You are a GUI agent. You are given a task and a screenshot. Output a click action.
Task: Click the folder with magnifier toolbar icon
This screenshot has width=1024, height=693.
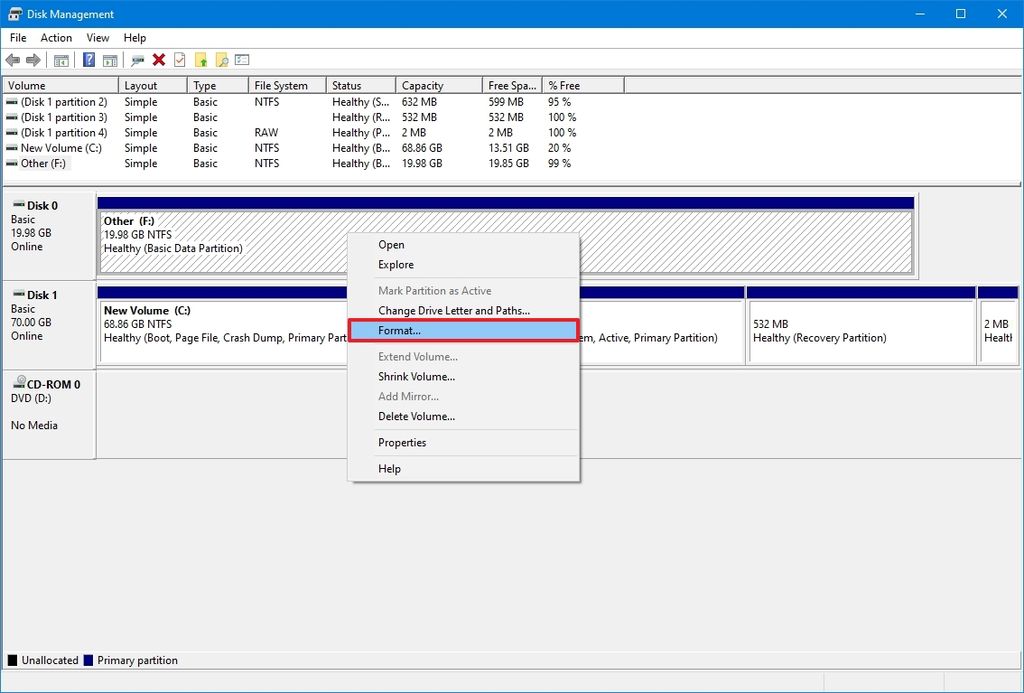tap(221, 59)
